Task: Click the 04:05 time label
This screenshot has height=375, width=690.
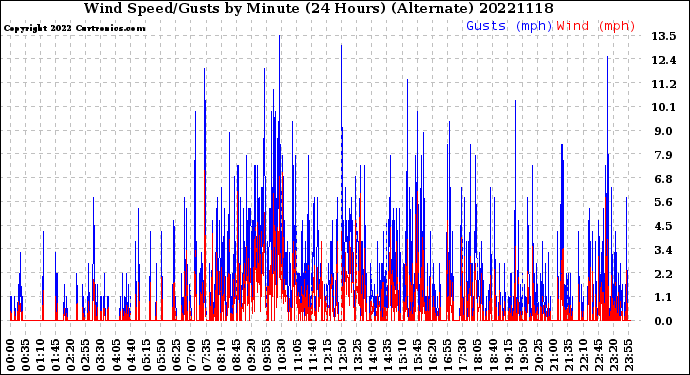Action: click(116, 355)
